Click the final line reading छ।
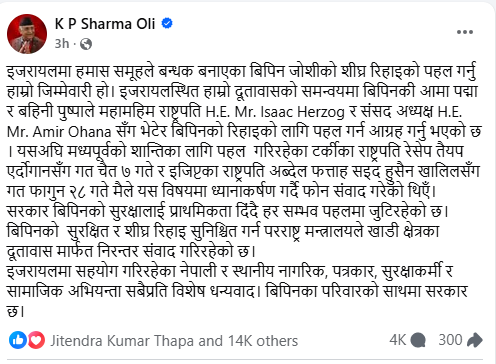This screenshot has height=364, width=496. point(15,312)
